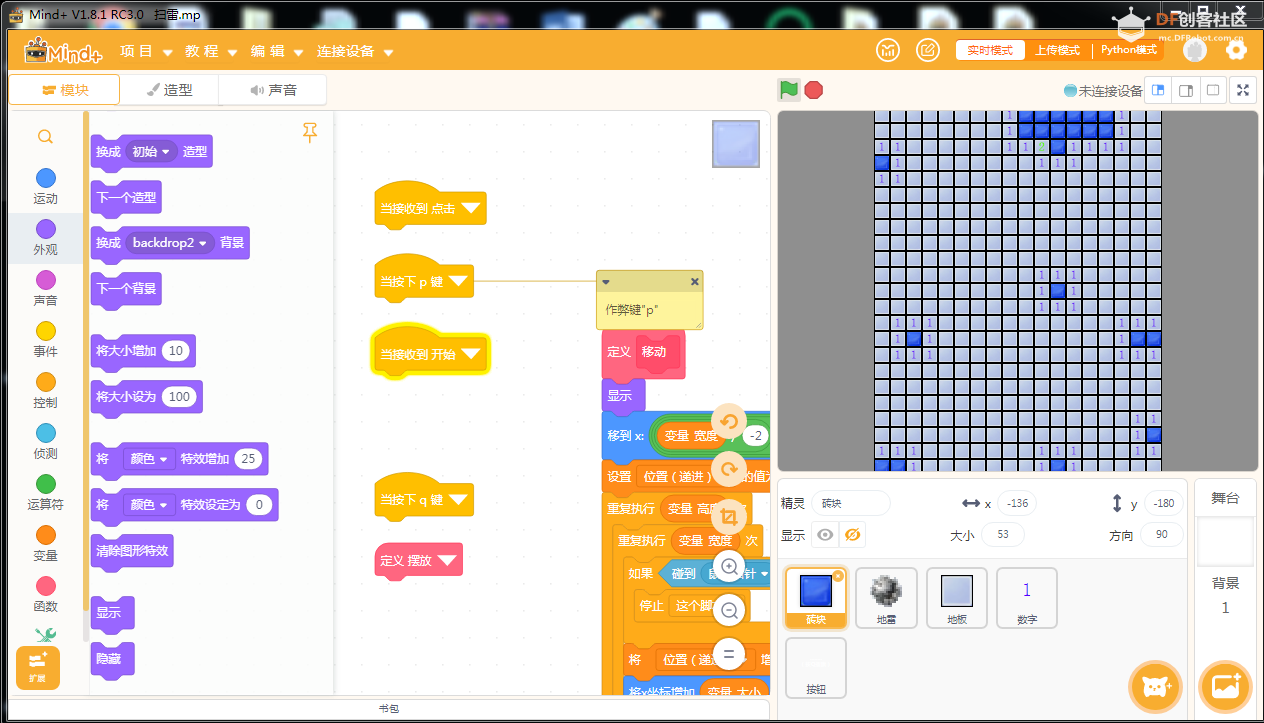
Task: Show sprite with the eye icon
Action: pos(825,535)
